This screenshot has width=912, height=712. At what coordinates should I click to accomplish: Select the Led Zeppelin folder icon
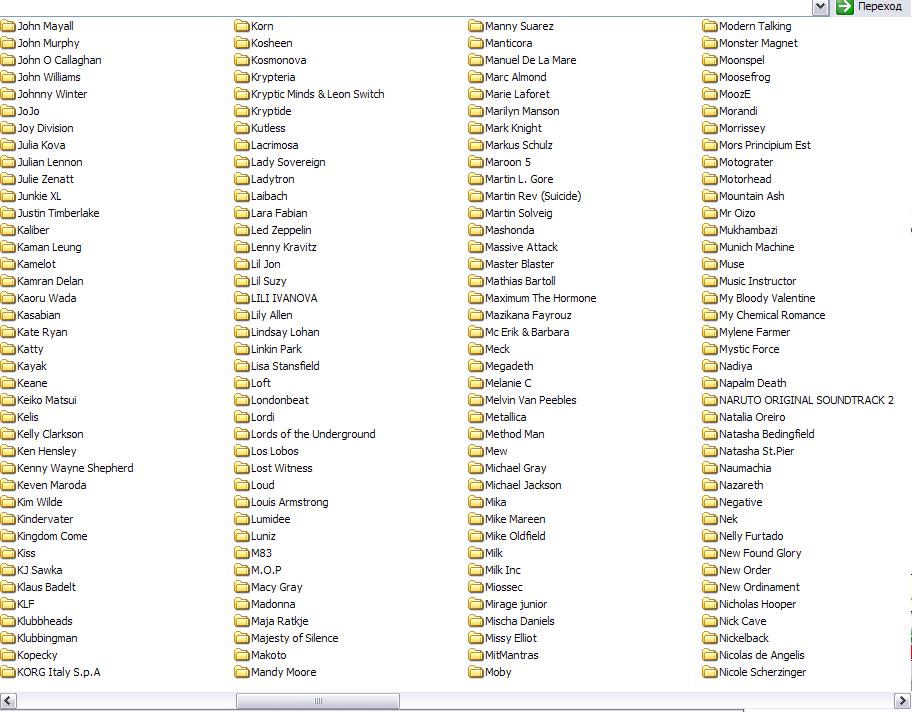242,230
